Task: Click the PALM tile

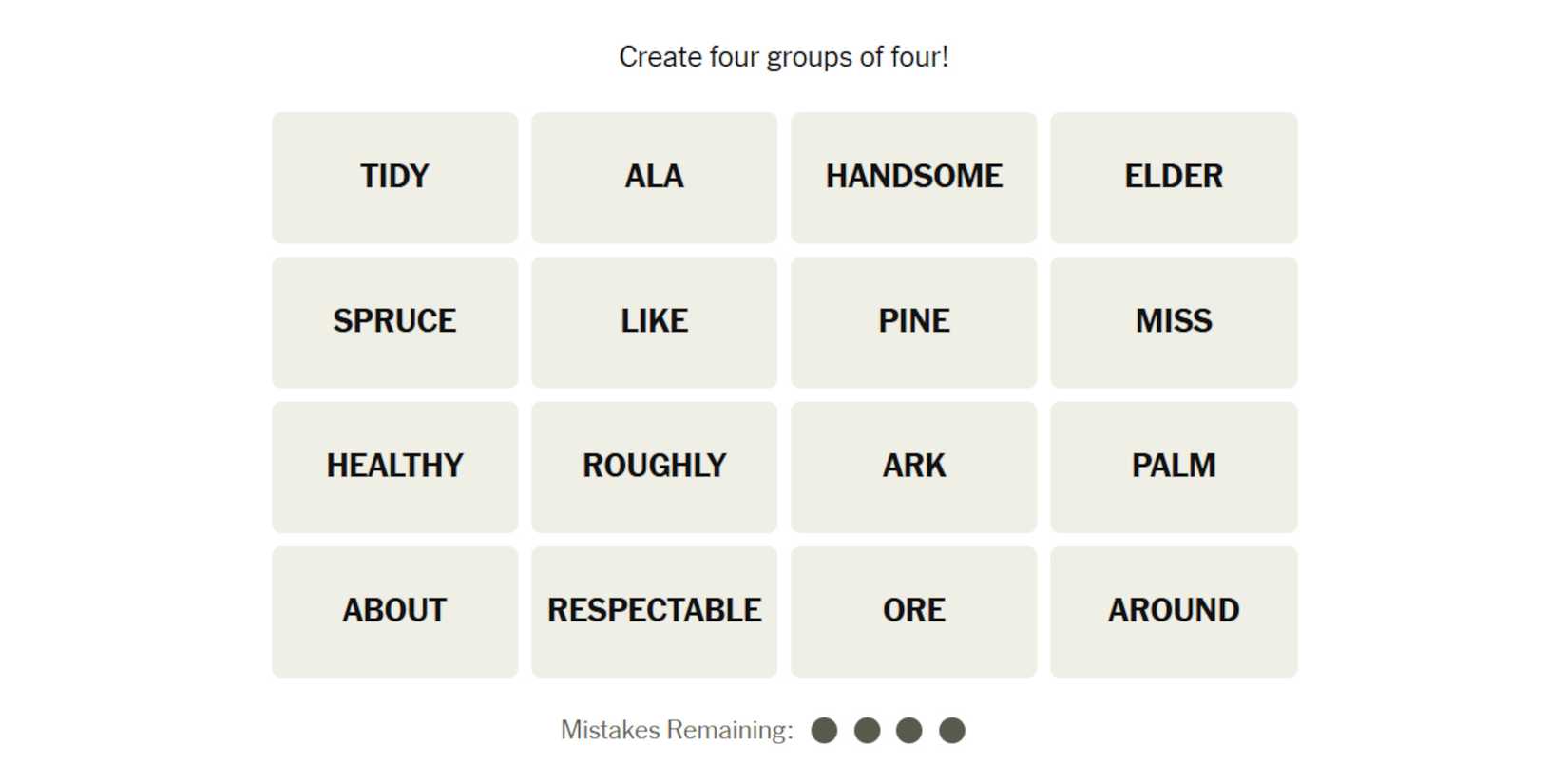Action: point(1174,466)
